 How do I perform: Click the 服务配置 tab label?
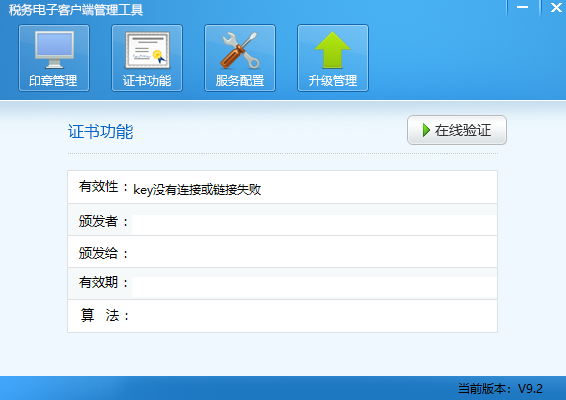(x=240, y=81)
